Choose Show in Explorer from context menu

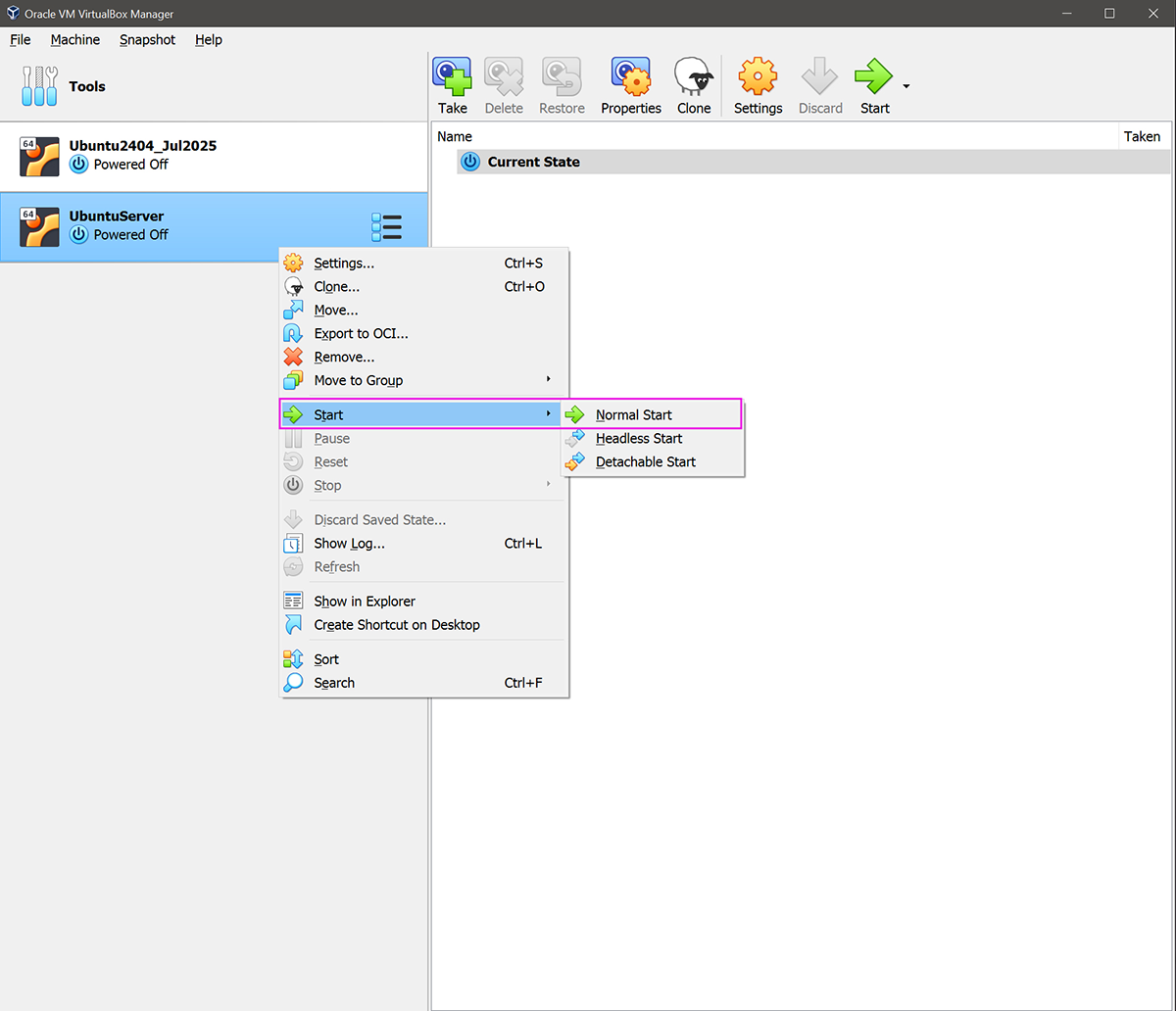point(423,602)
